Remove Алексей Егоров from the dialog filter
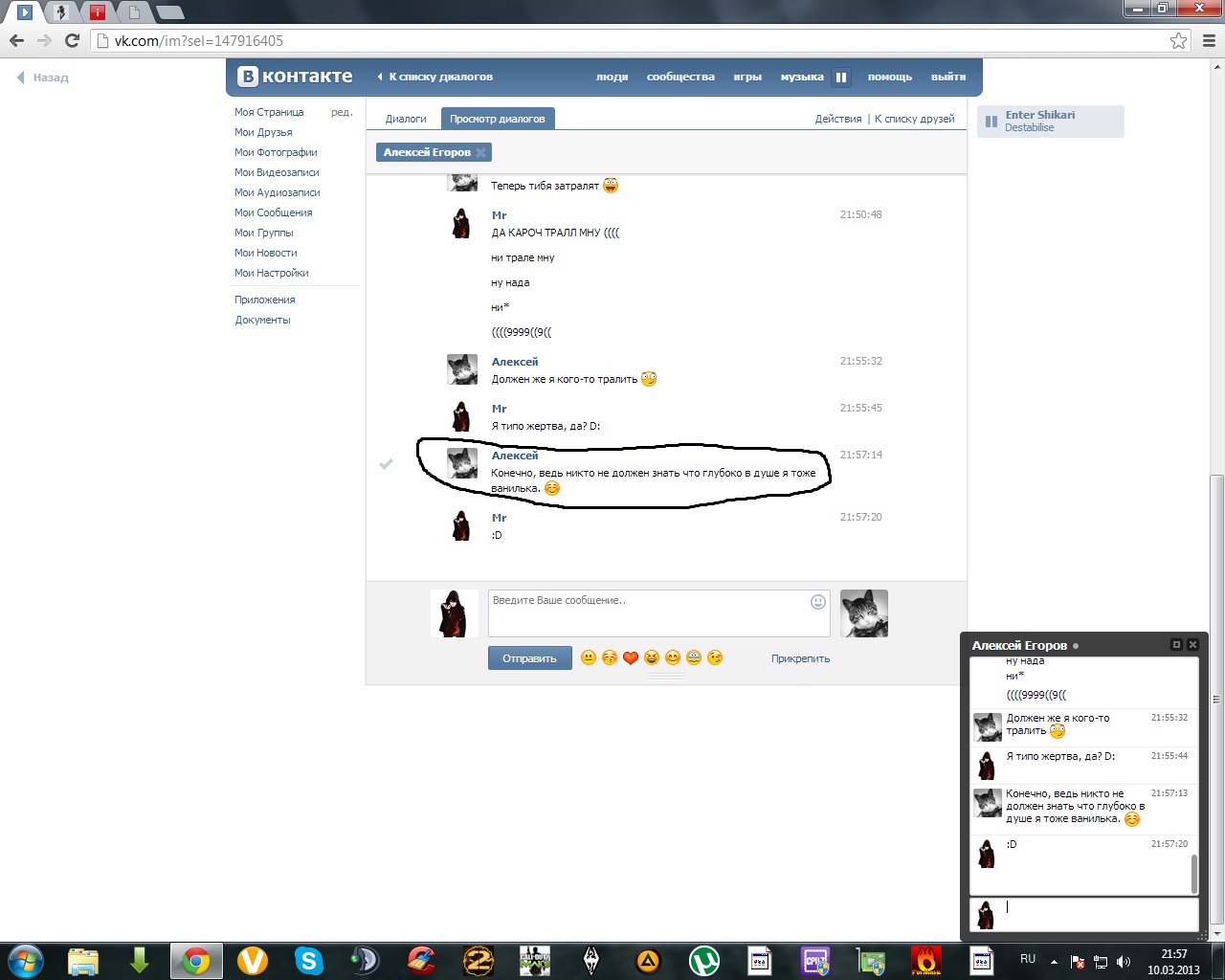This screenshot has width=1225, height=980. 480,152
